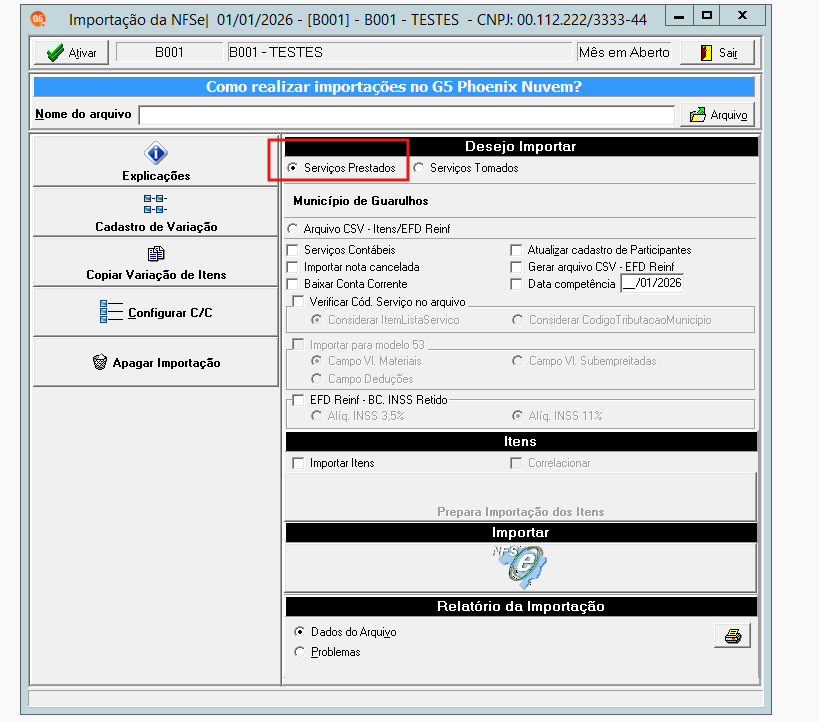Click the printer icon in Relatório da Importação
The width and height of the screenshot is (819, 722).
(x=732, y=636)
